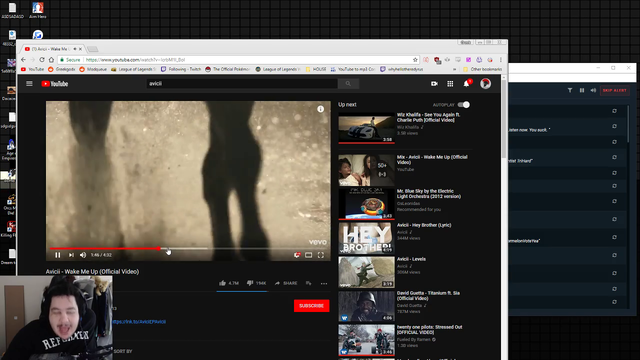Open the YouTube apps grid menu
Image resolution: width=640 pixels, height=360 pixels.
click(450, 84)
